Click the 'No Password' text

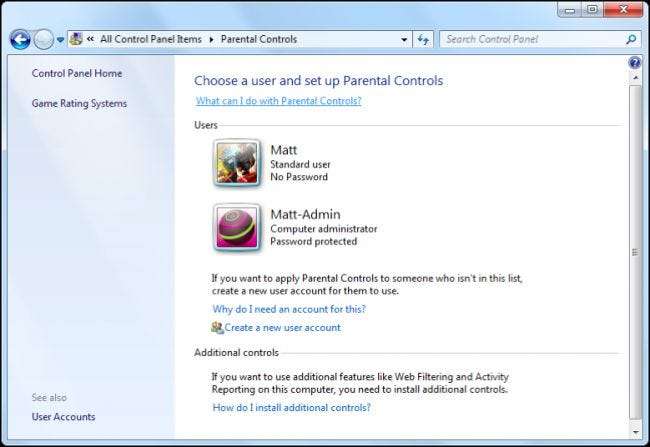pyautogui.click(x=299, y=177)
